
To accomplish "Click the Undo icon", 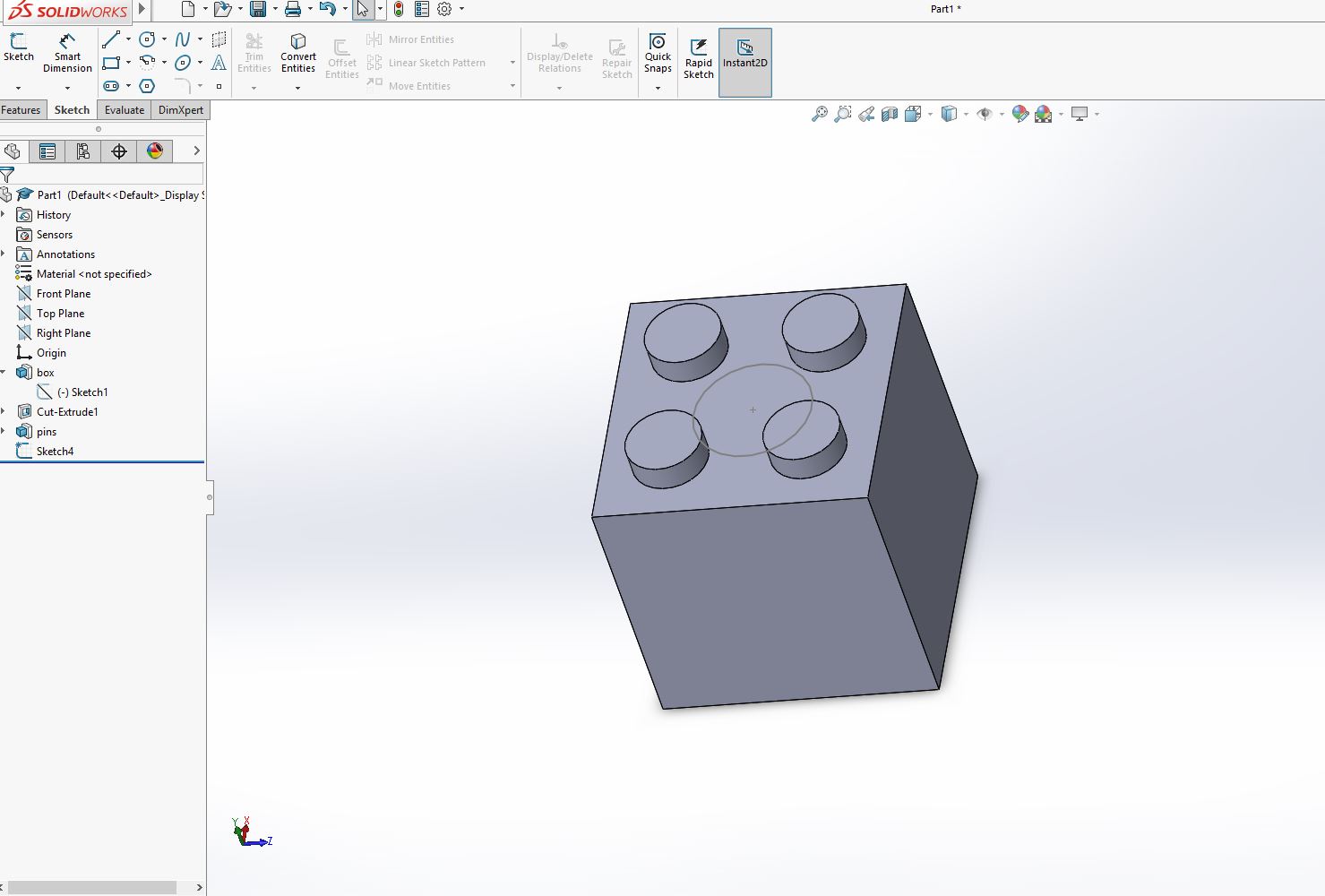I will coord(327,9).
